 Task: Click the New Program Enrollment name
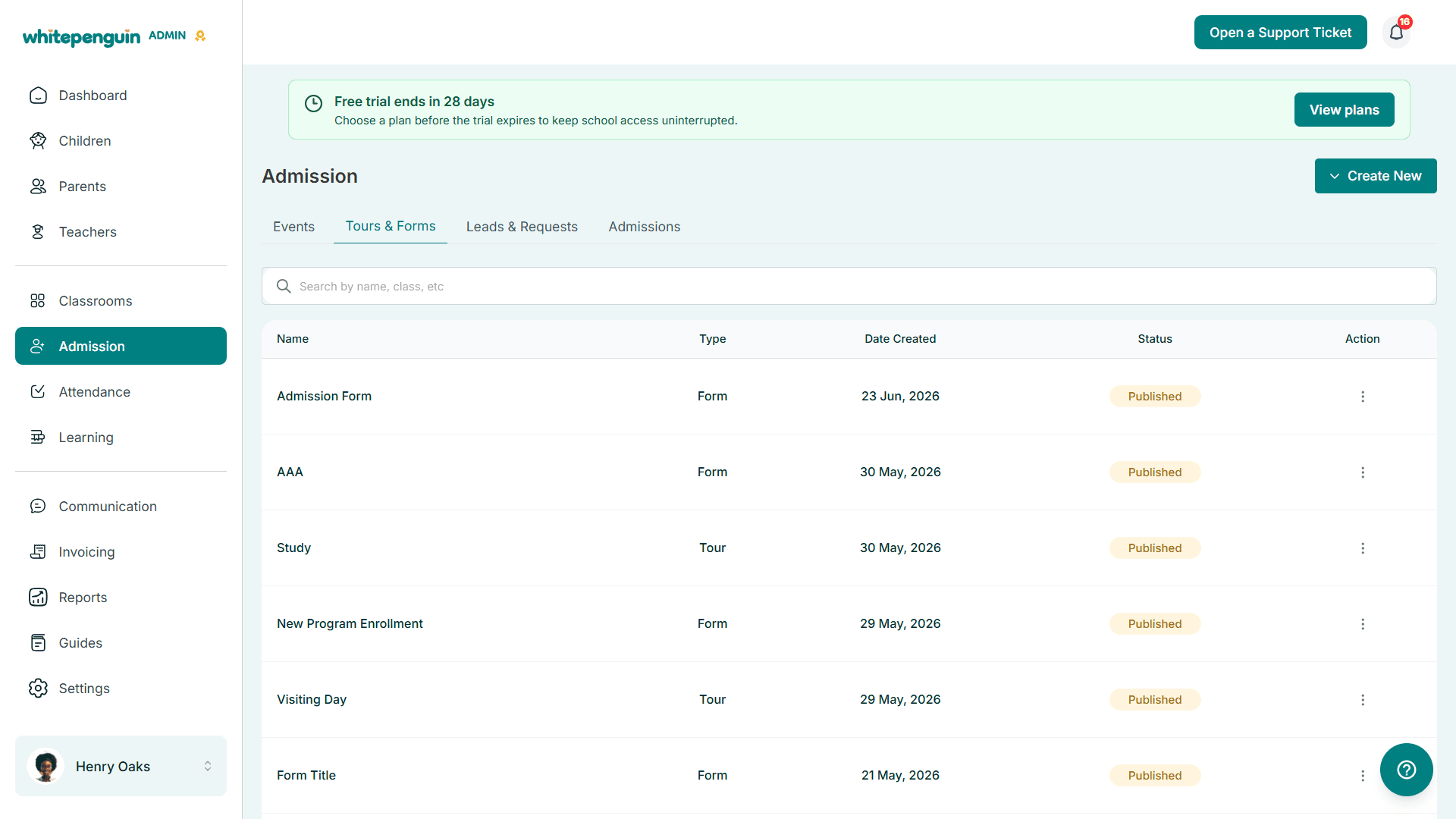pyautogui.click(x=350, y=623)
